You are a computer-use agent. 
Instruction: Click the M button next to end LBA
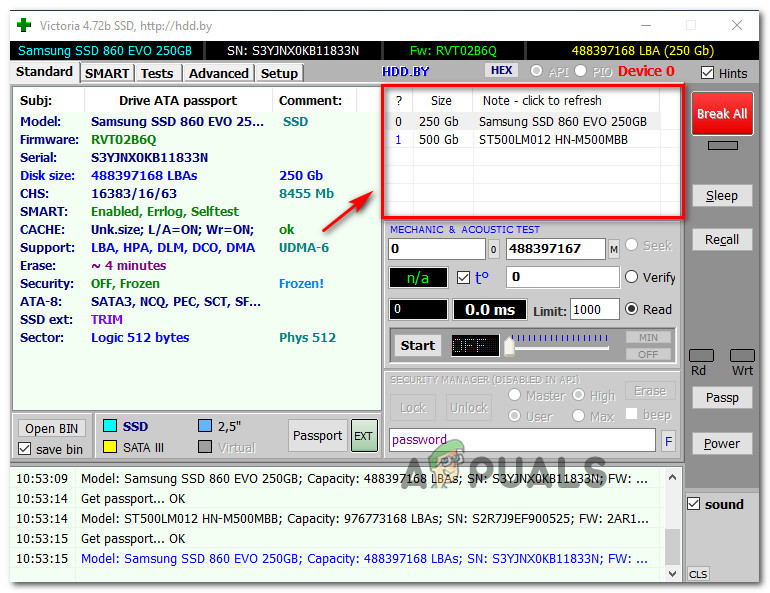click(614, 249)
